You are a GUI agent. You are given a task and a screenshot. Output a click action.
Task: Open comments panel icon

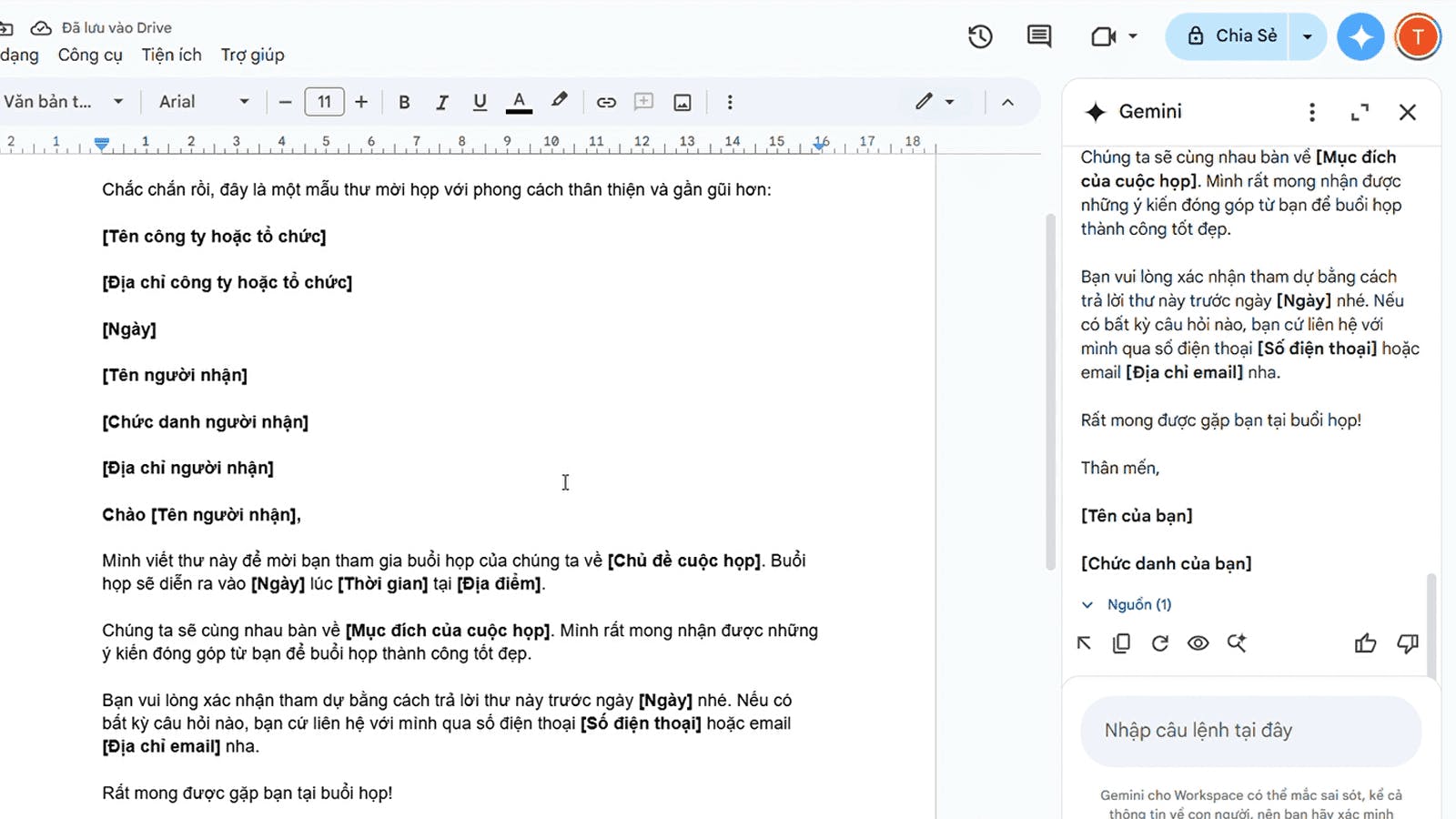point(1039,36)
